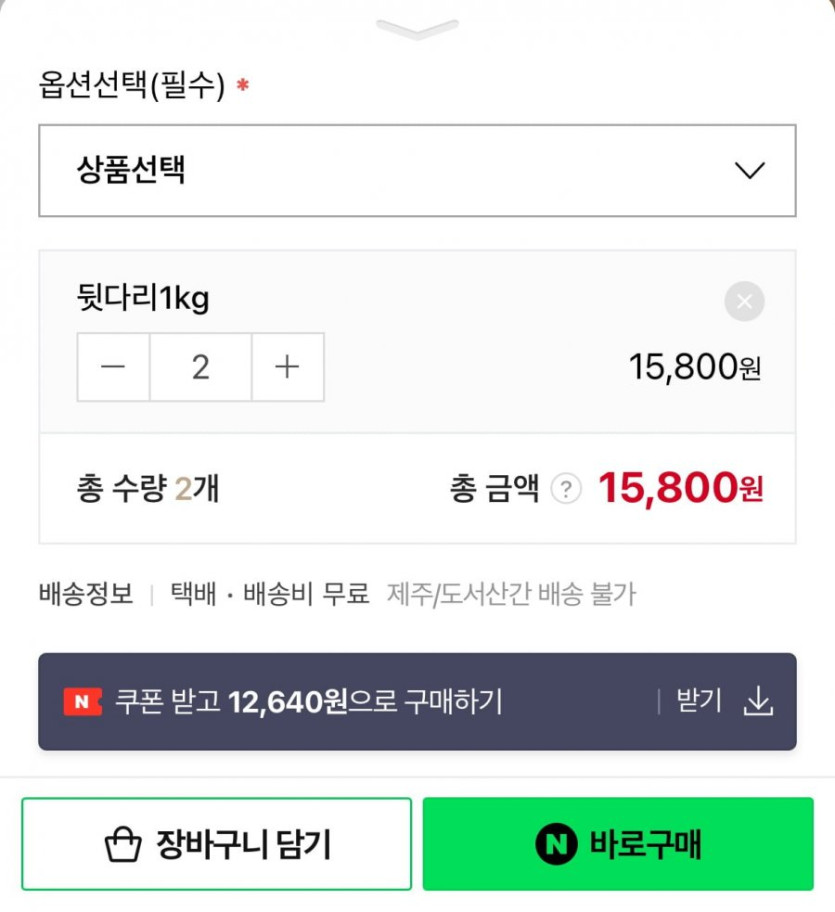This screenshot has width=835, height=912.
Task: Click the red total 15,800원 amount
Action: [x=680, y=489]
